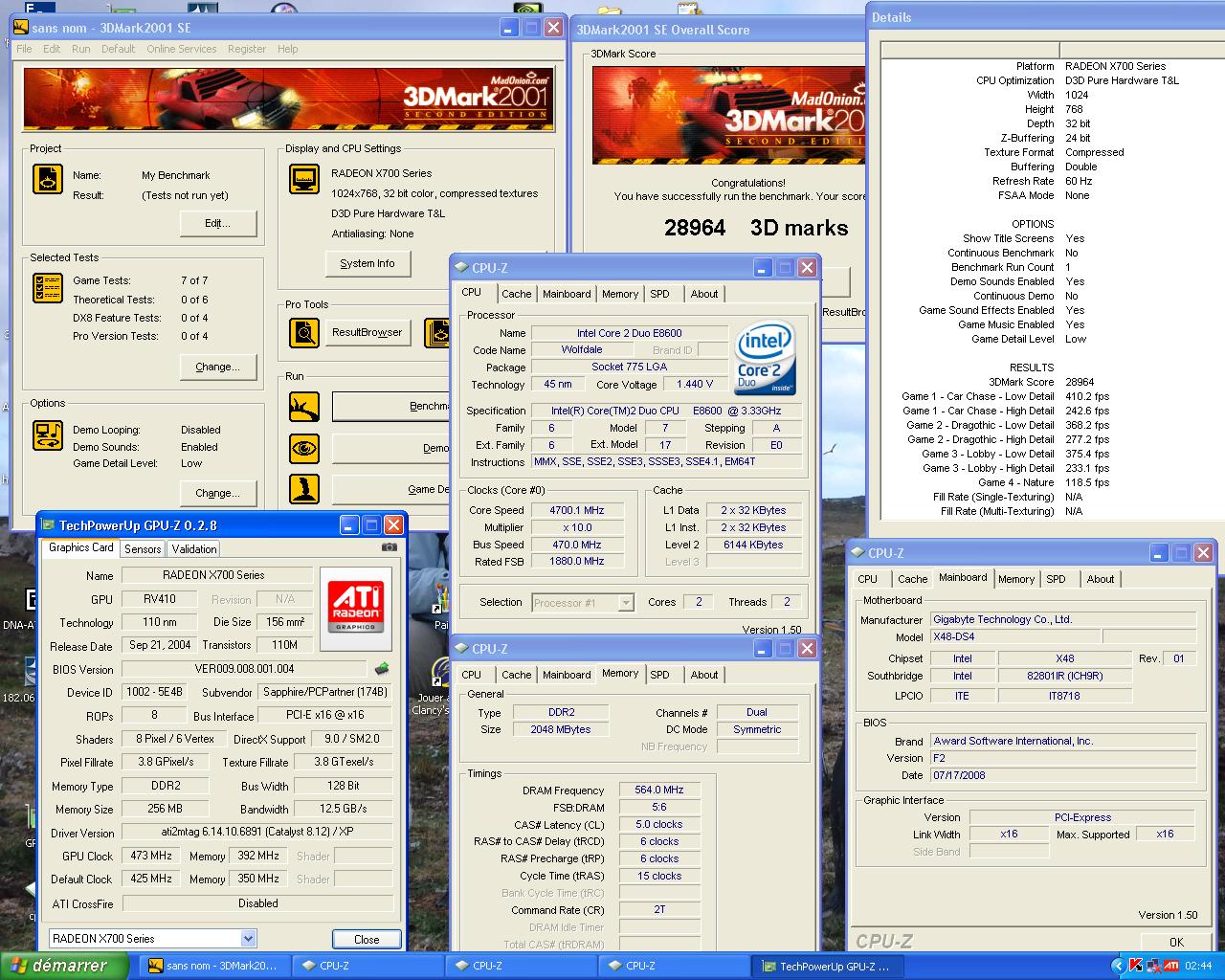
Task: Click the Selected Tests checklist icon
Action: (47, 288)
